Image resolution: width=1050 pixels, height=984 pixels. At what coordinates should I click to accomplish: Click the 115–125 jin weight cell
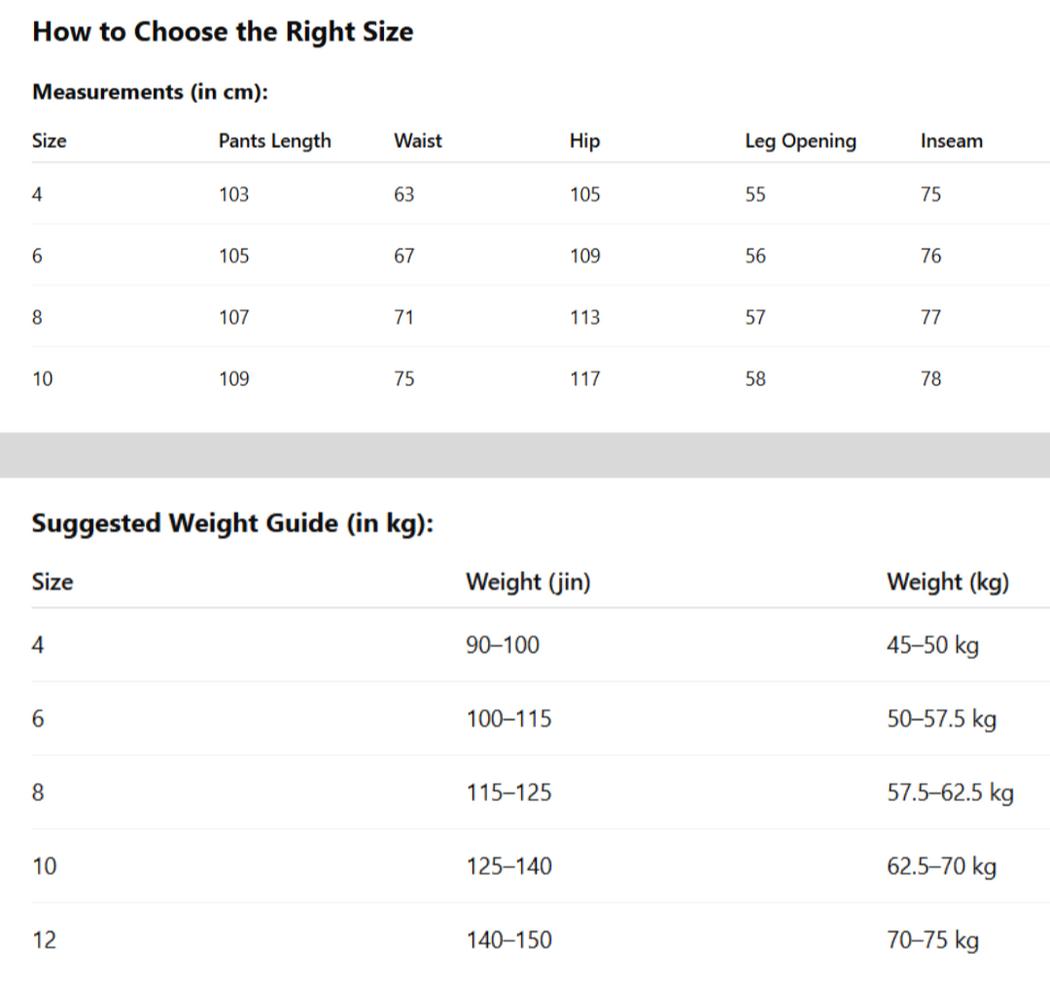click(508, 793)
